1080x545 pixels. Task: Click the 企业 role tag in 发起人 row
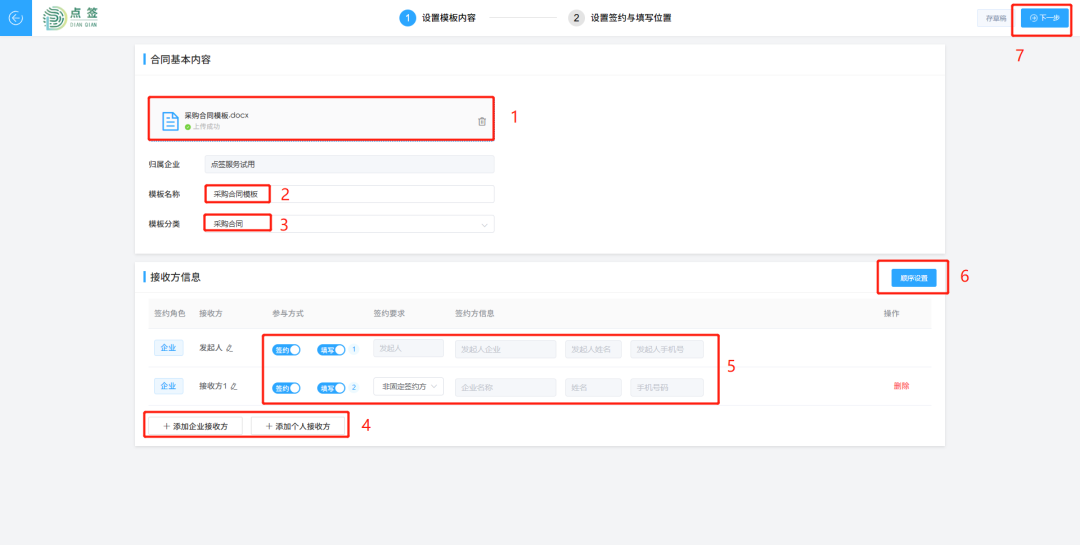pos(168,348)
